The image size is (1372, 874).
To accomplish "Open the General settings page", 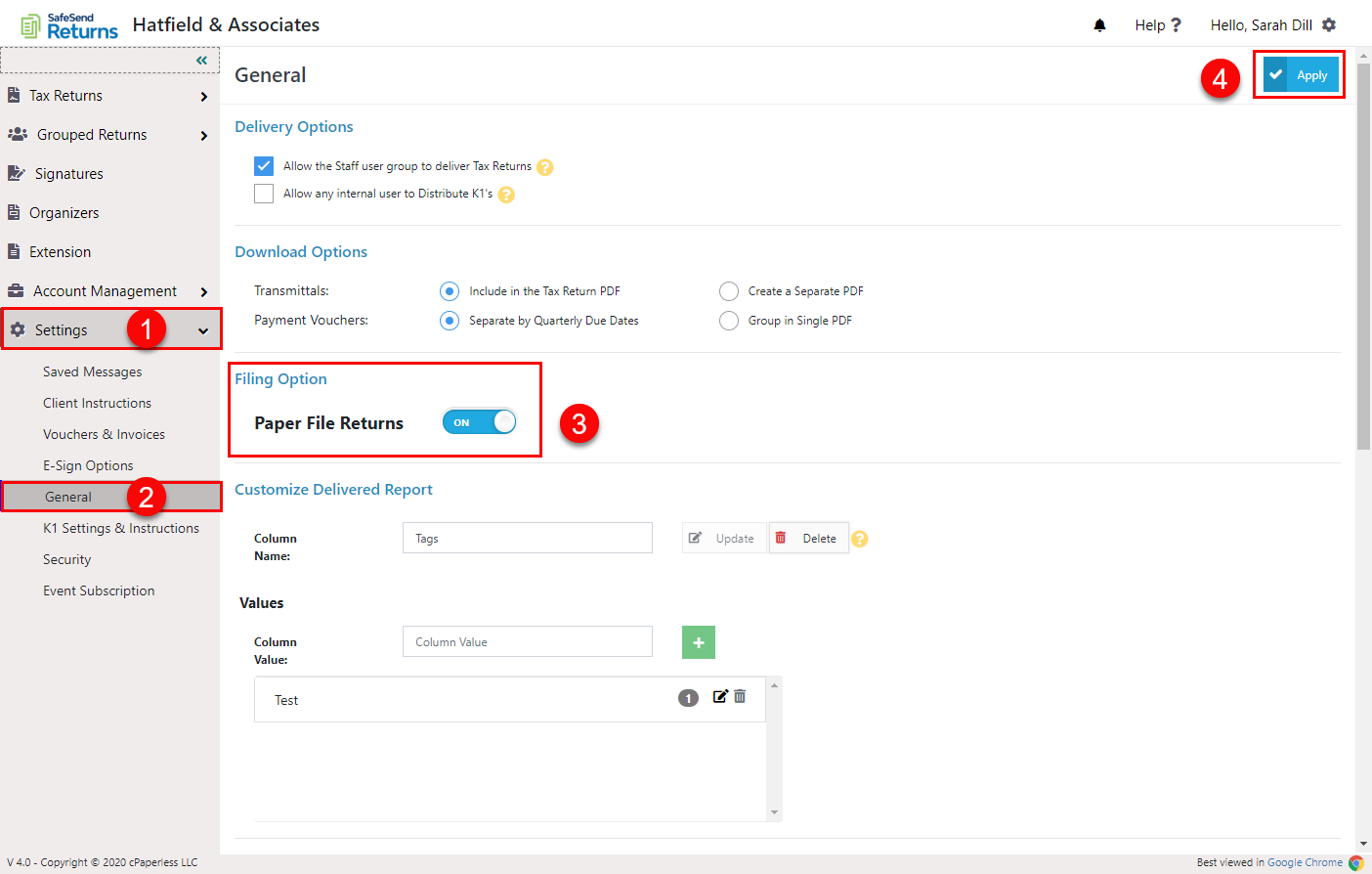I will (x=68, y=496).
